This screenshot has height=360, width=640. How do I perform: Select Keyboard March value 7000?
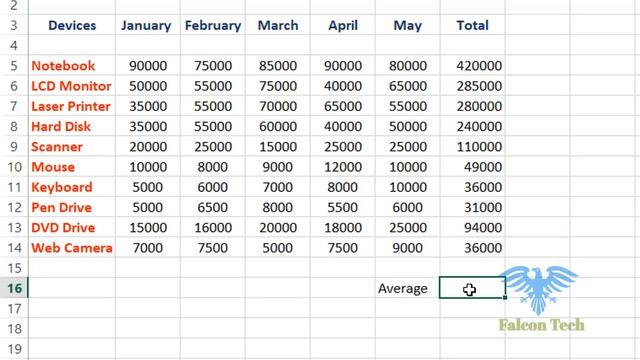(x=278, y=187)
